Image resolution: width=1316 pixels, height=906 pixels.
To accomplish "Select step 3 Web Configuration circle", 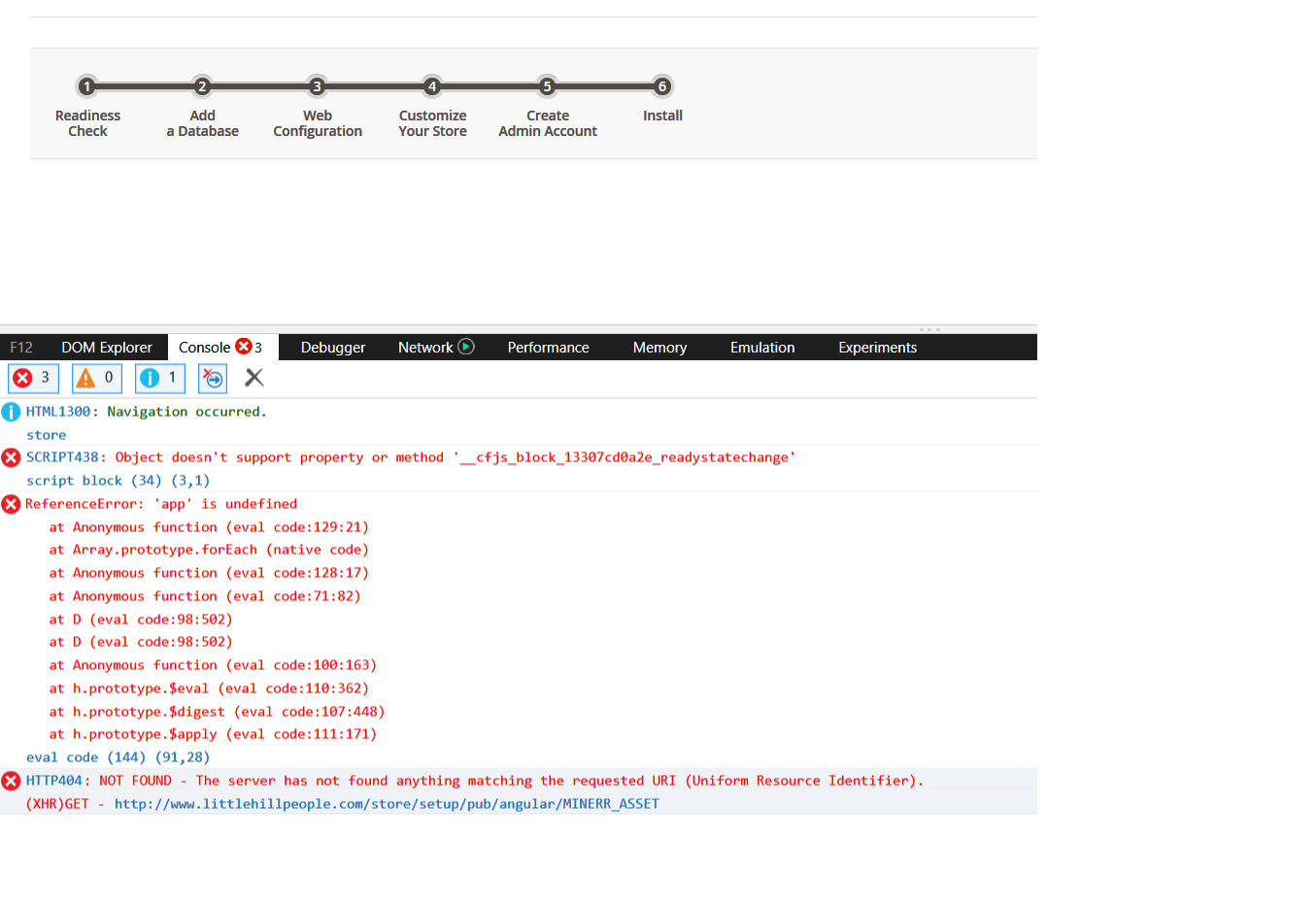I will pyautogui.click(x=317, y=86).
